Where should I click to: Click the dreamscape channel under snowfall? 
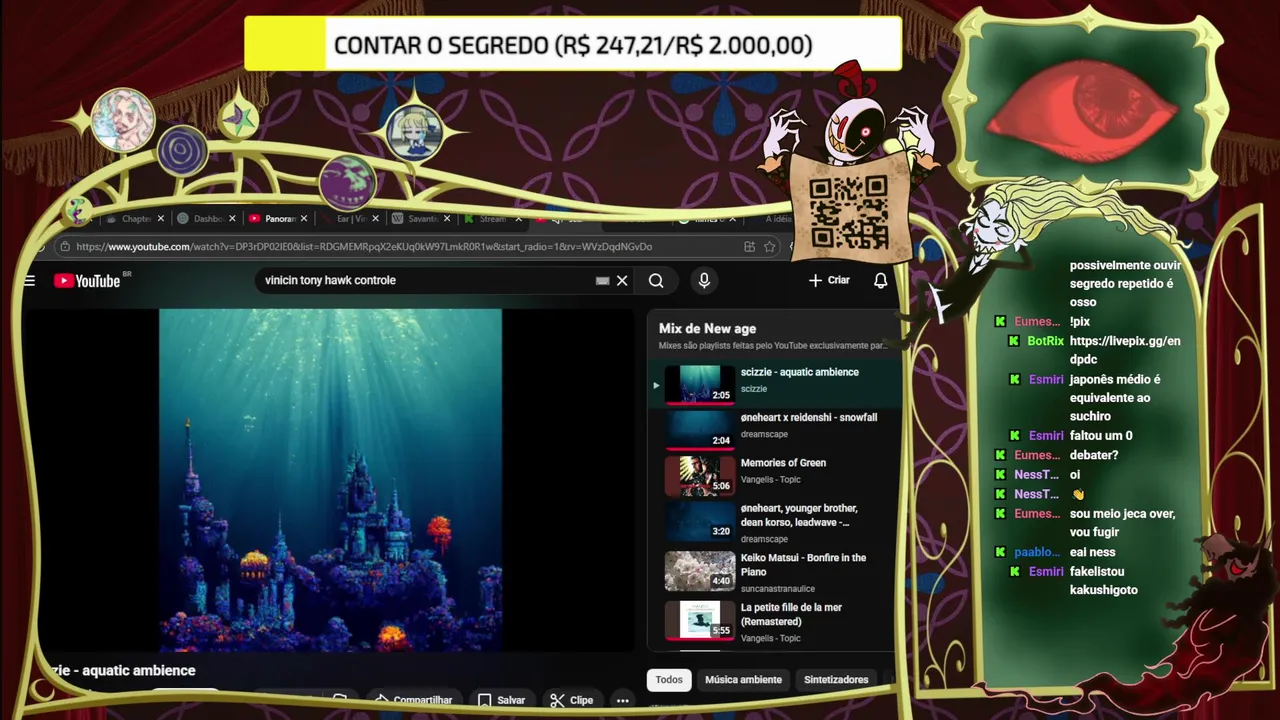click(x=764, y=435)
